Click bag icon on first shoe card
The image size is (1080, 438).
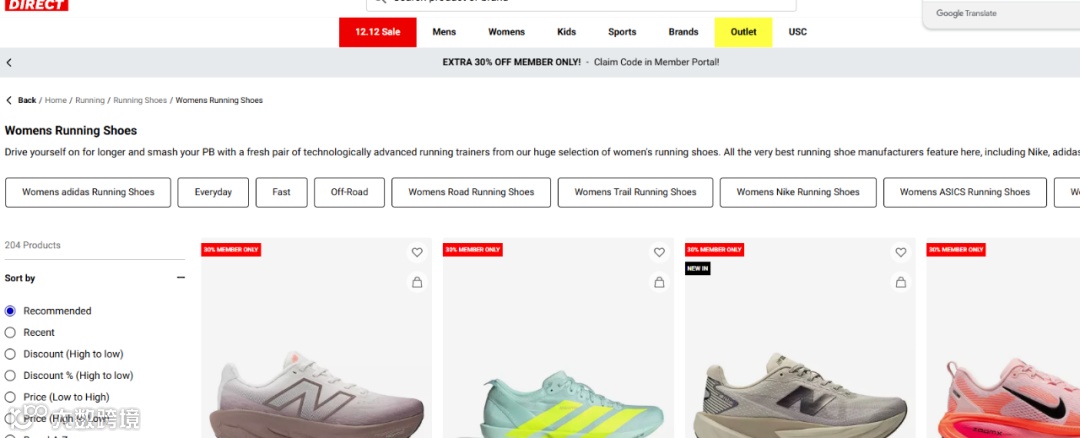(x=417, y=282)
